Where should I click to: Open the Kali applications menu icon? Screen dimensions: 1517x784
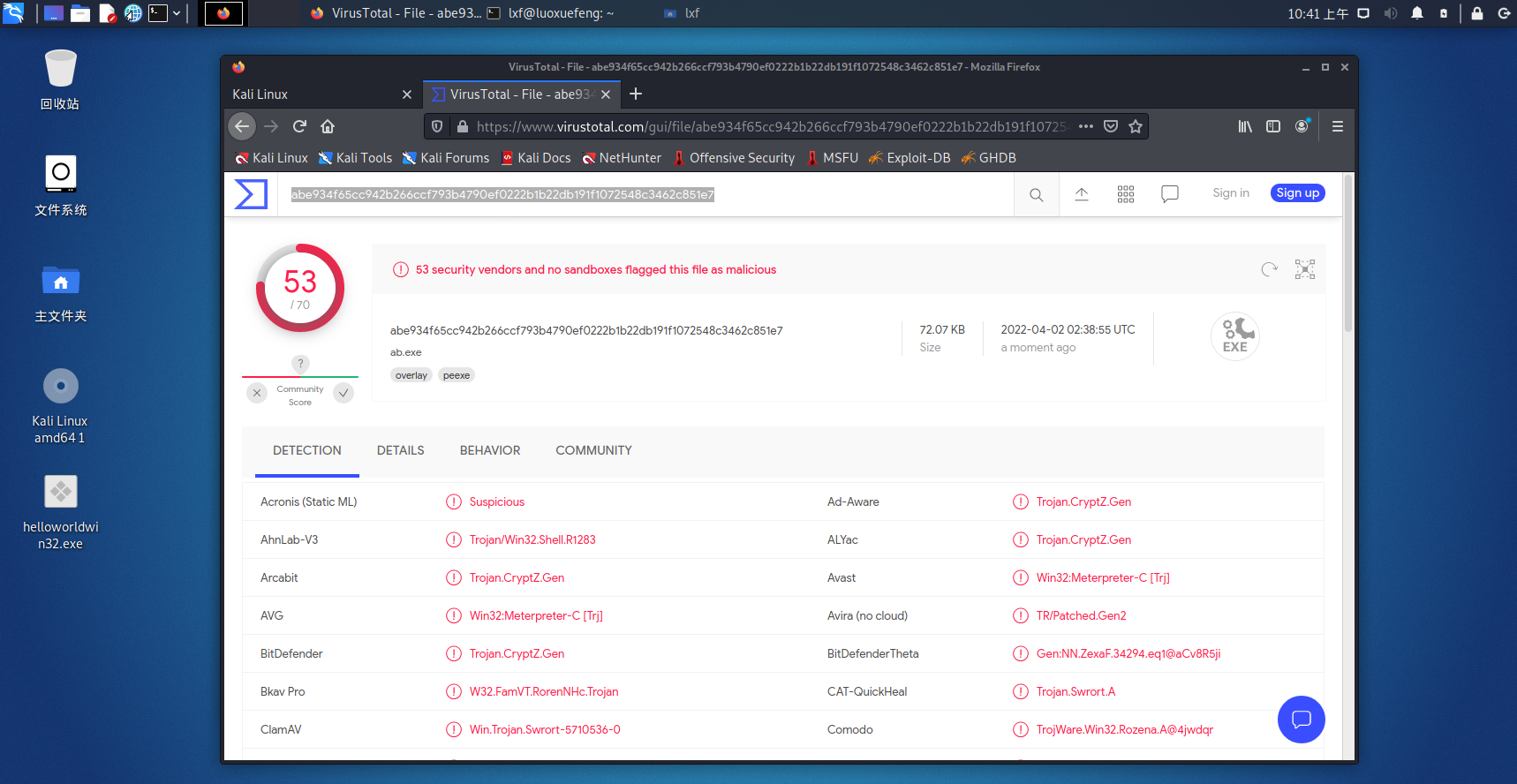click(x=13, y=13)
